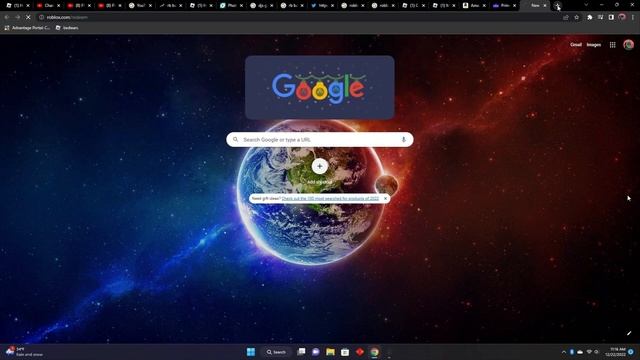The image size is (640, 360).
Task: Open the notifications badge on taskbar
Action: pos(631,352)
